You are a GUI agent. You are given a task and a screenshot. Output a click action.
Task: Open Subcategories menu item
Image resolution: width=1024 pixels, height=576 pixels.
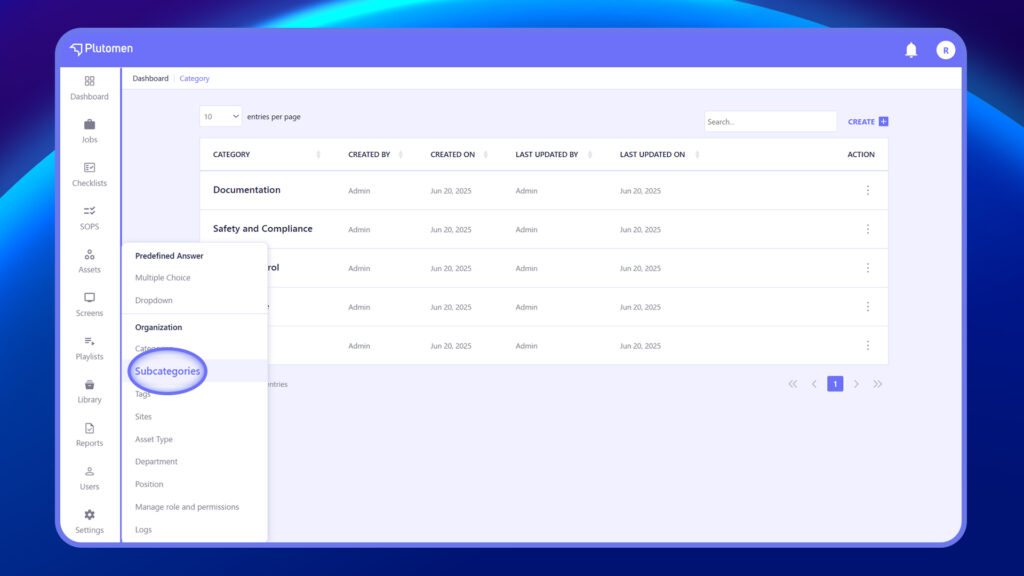(x=167, y=371)
